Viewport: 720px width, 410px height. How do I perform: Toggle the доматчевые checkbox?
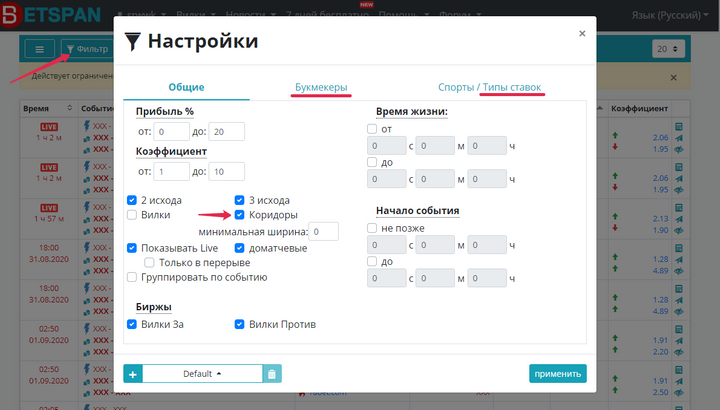pos(239,248)
